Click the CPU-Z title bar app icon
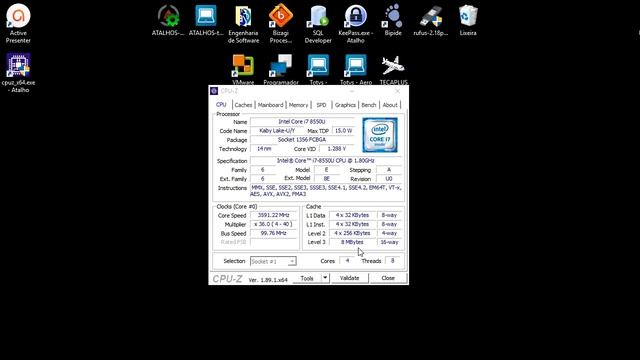 pos(214,91)
